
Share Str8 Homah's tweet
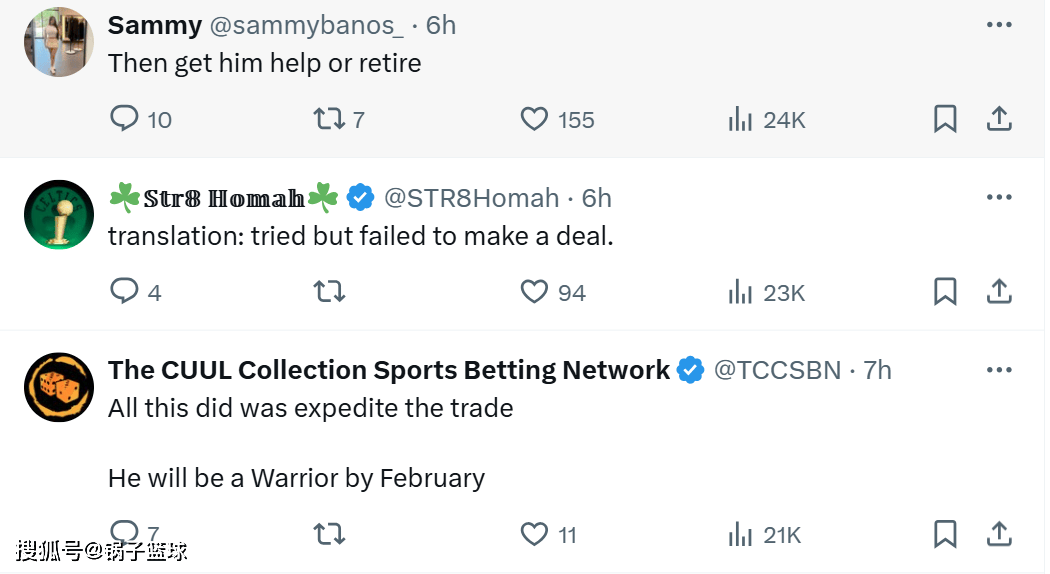[999, 292]
